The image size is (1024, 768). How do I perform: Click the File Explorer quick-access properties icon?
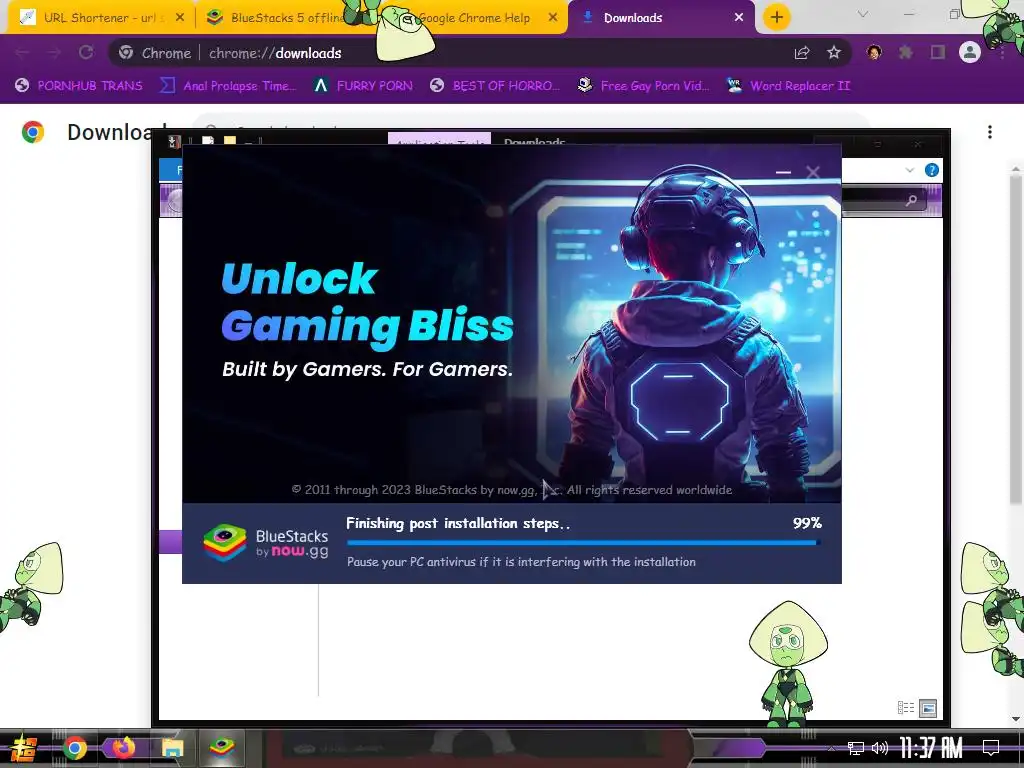coord(208,140)
